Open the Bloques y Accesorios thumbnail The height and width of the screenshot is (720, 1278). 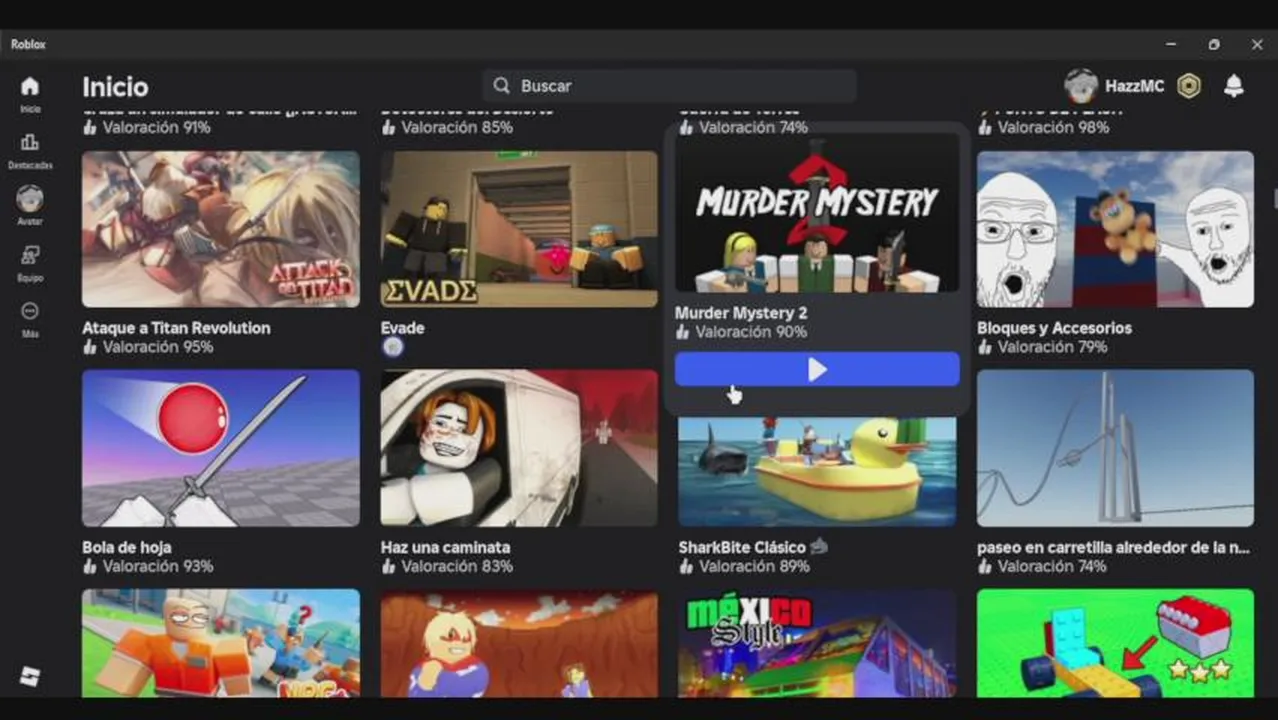point(1115,229)
